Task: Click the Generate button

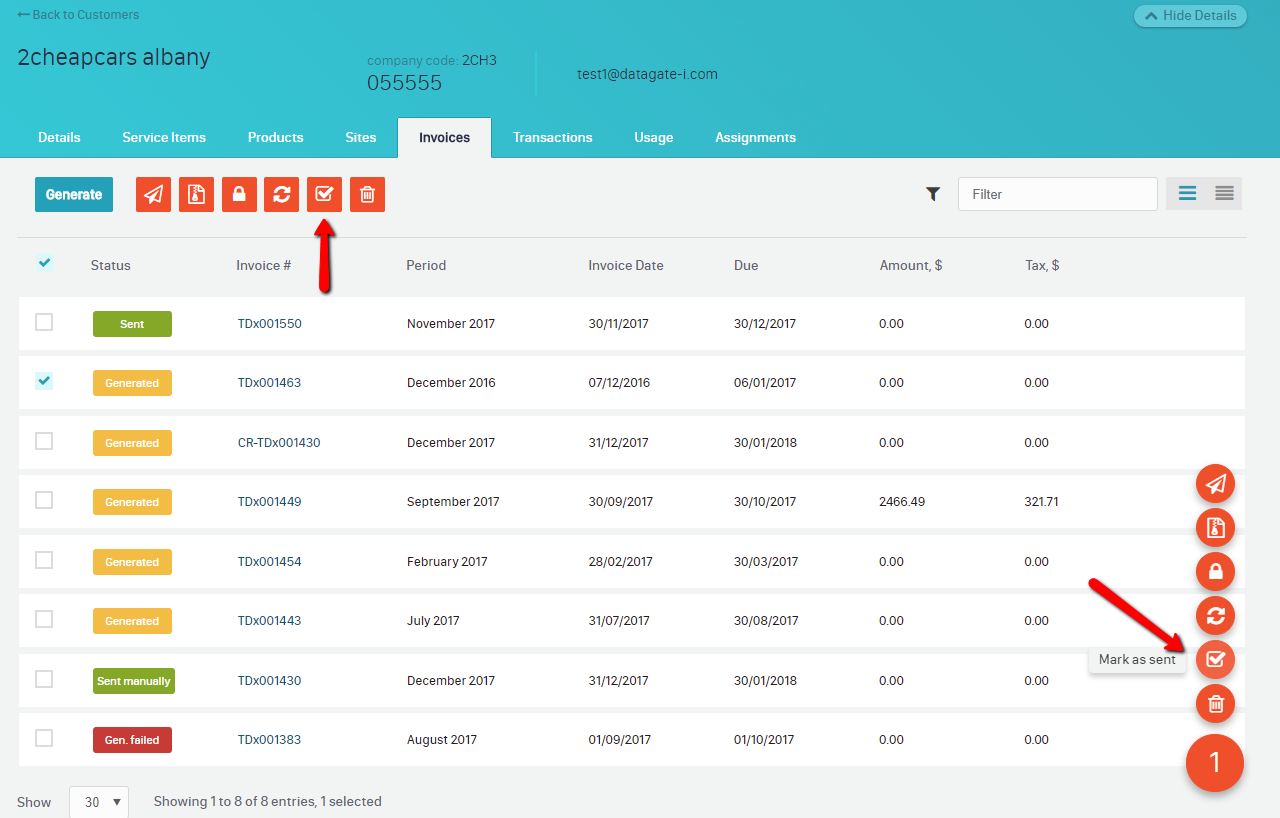Action: click(x=74, y=194)
